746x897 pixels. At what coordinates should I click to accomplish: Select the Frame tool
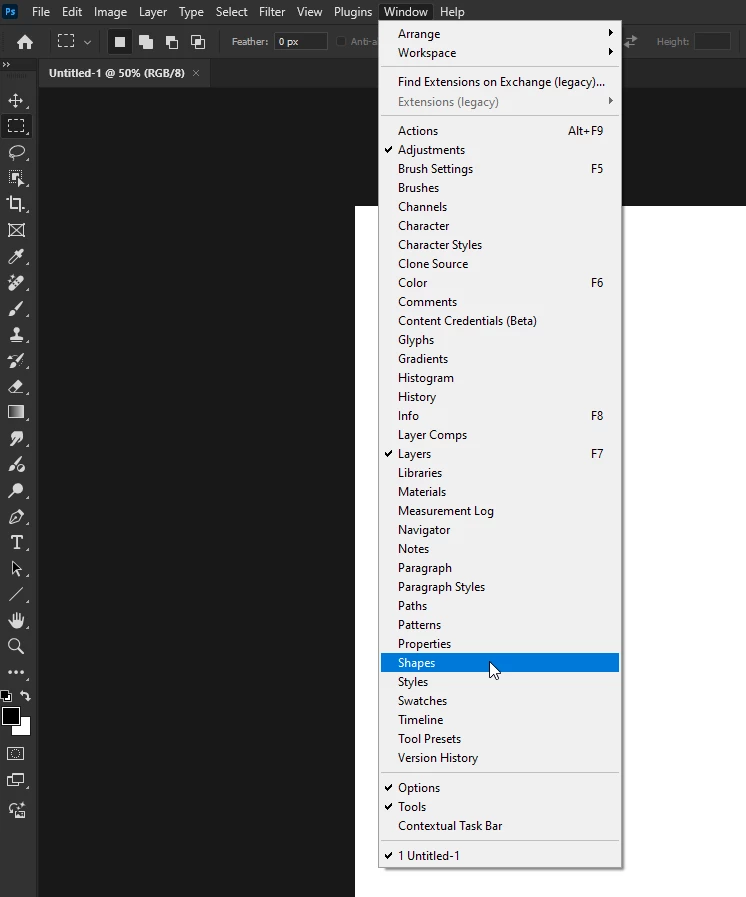pyautogui.click(x=16, y=231)
